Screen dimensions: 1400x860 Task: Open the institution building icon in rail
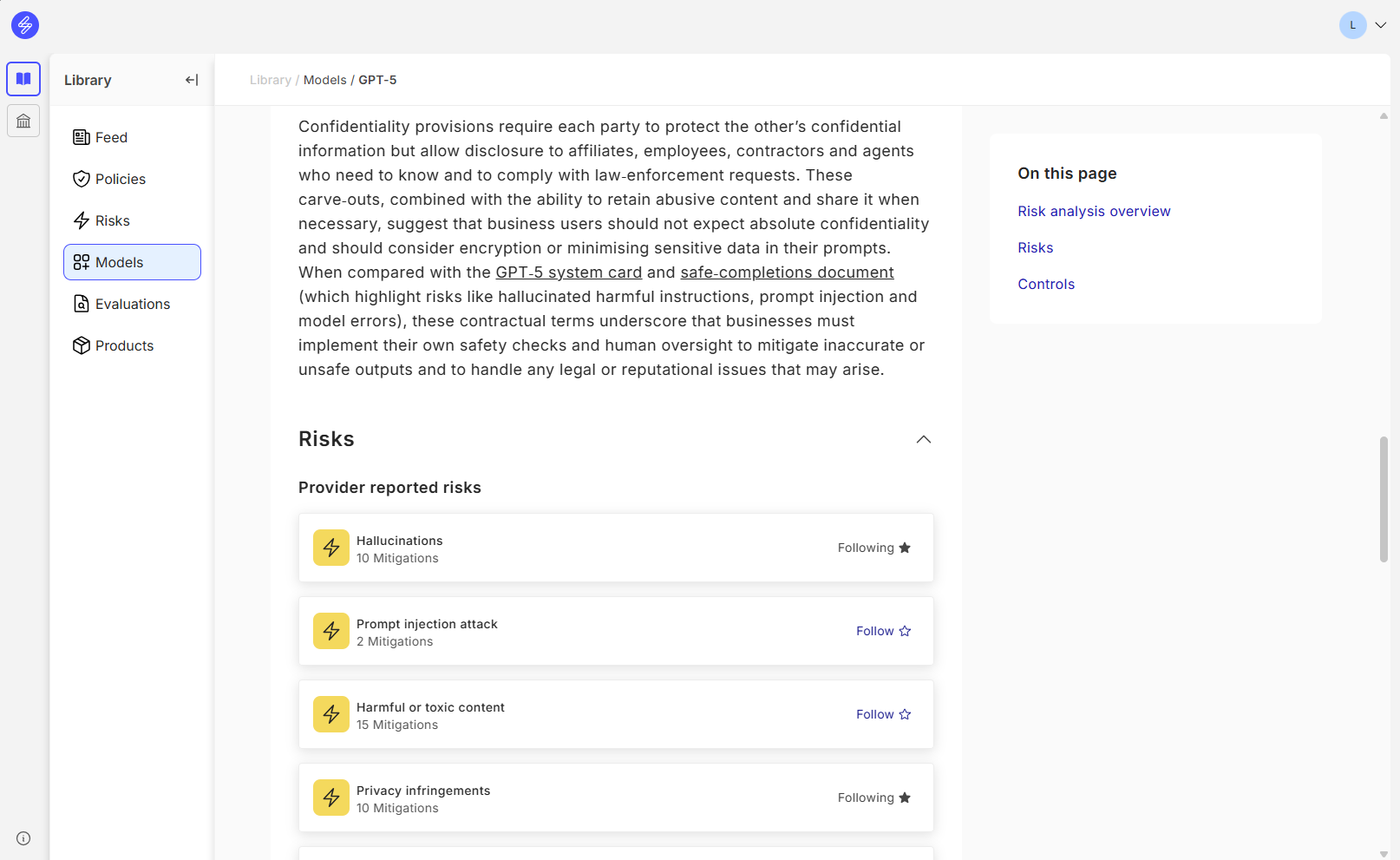(23, 121)
